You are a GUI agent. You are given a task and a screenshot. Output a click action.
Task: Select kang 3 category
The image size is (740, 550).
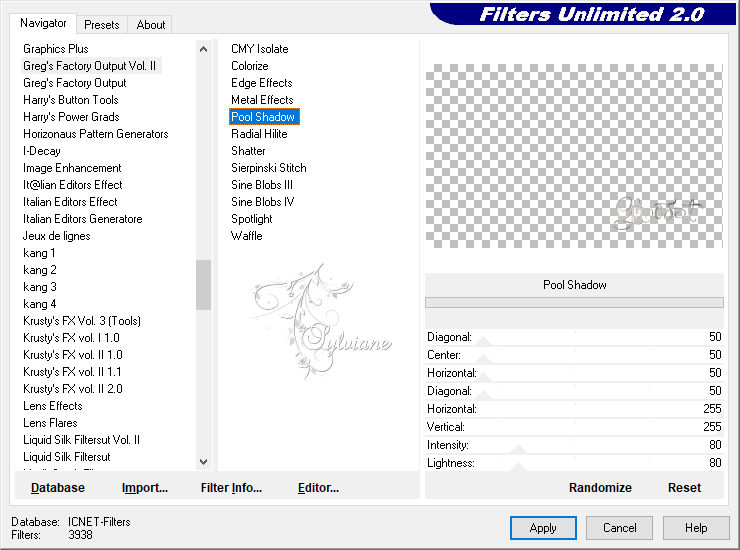[x=40, y=287]
